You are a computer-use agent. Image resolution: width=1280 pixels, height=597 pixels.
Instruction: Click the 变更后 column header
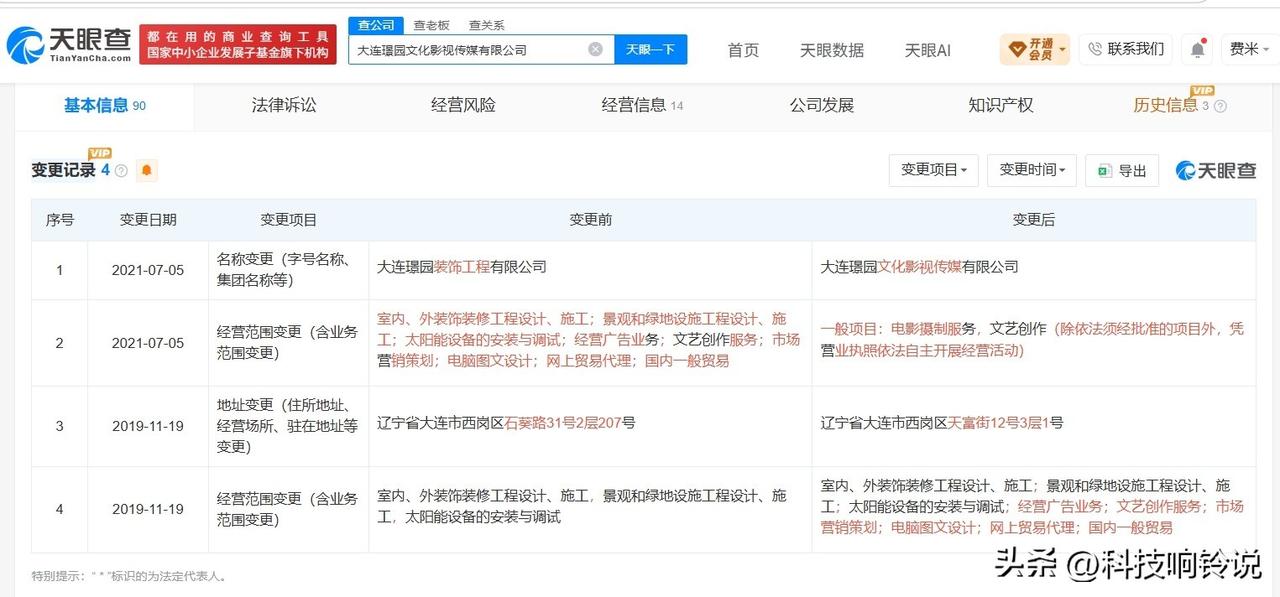pyautogui.click(x=1034, y=220)
